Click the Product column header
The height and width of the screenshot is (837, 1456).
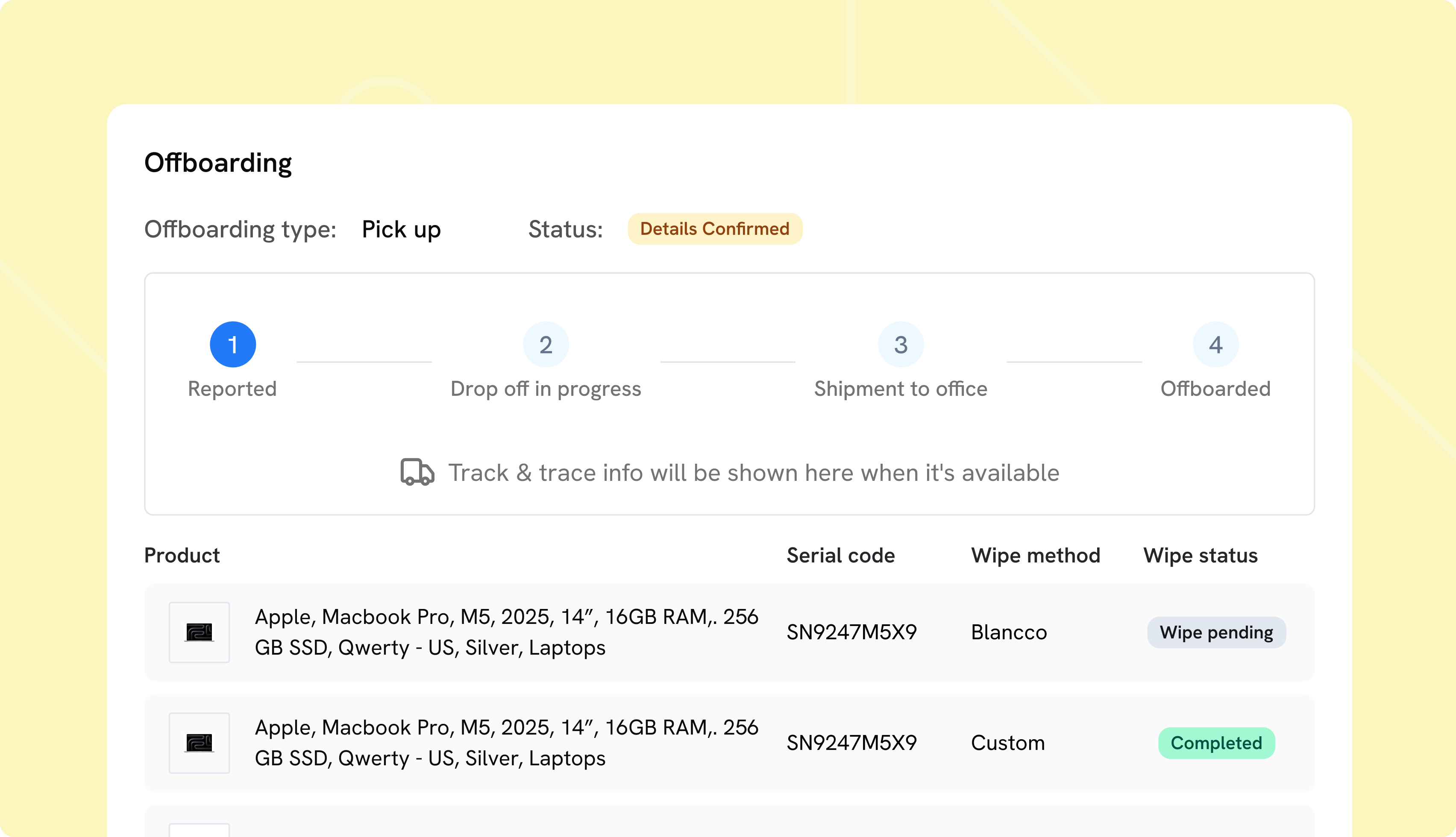(x=182, y=555)
